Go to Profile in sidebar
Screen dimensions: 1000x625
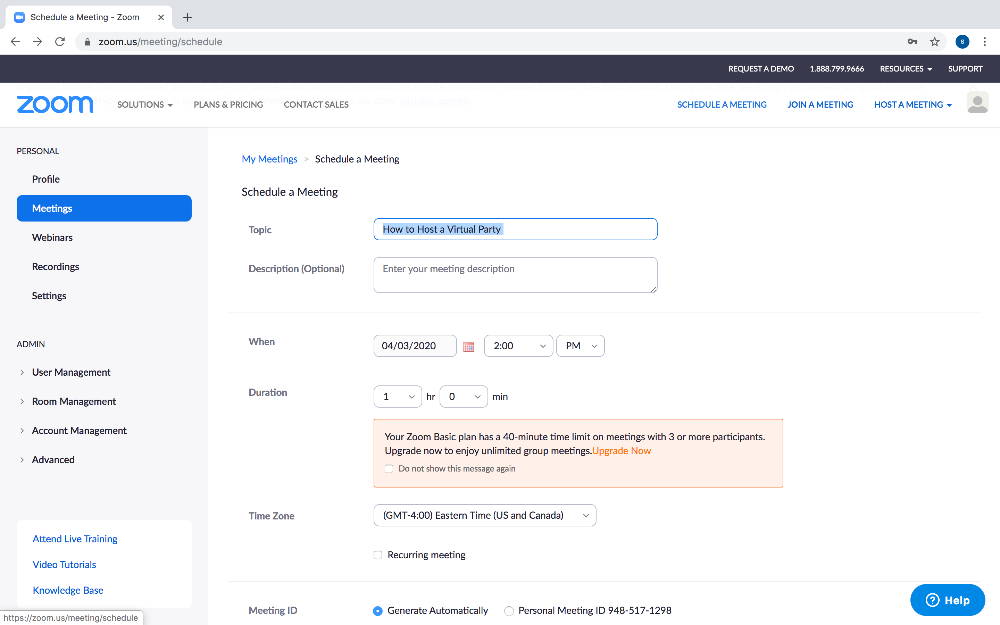[46, 179]
